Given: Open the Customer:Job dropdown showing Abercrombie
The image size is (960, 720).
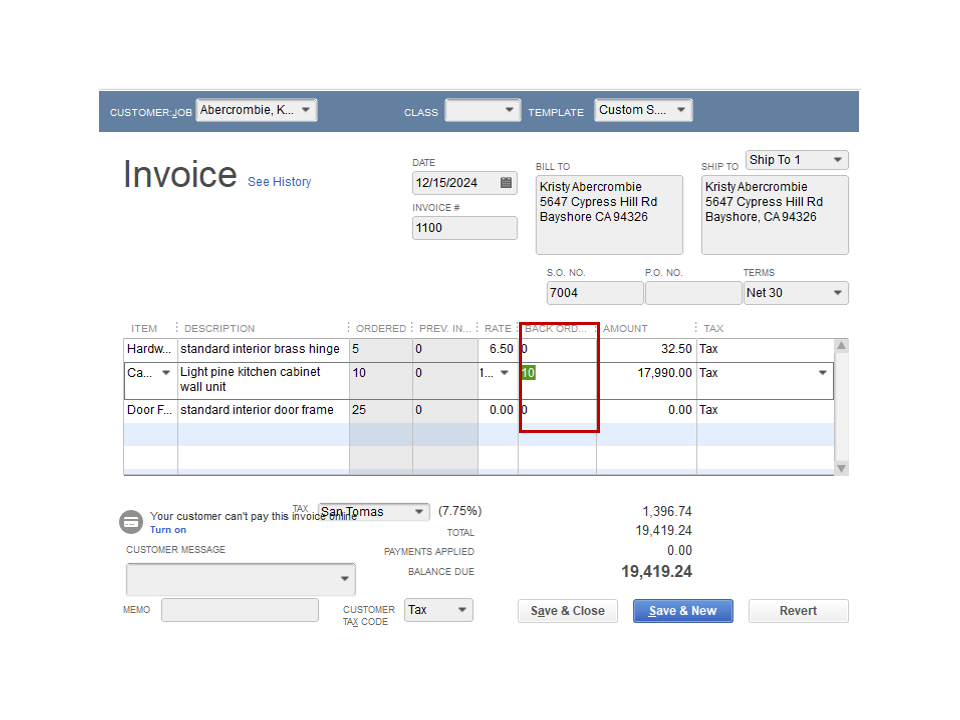Looking at the screenshot, I should pyautogui.click(x=307, y=110).
